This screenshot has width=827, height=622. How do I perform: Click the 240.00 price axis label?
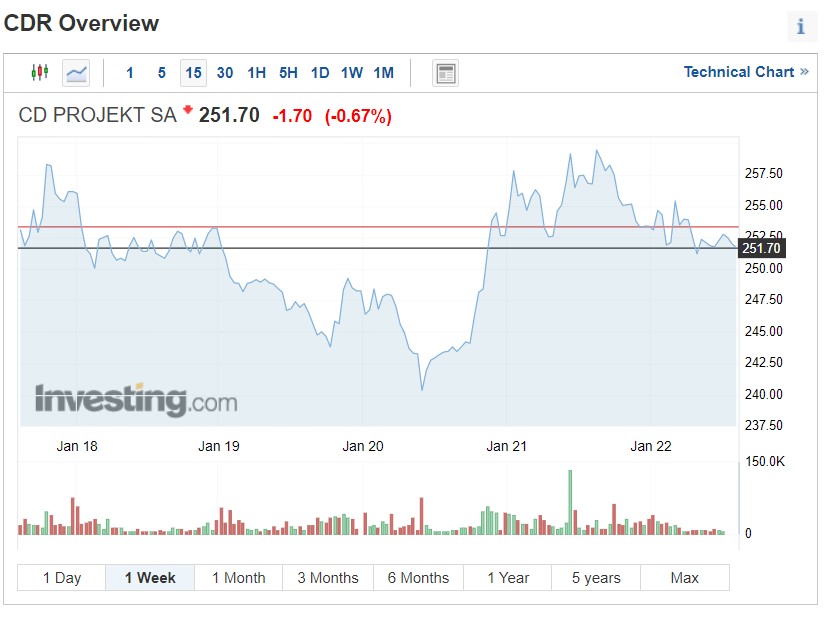tap(764, 394)
